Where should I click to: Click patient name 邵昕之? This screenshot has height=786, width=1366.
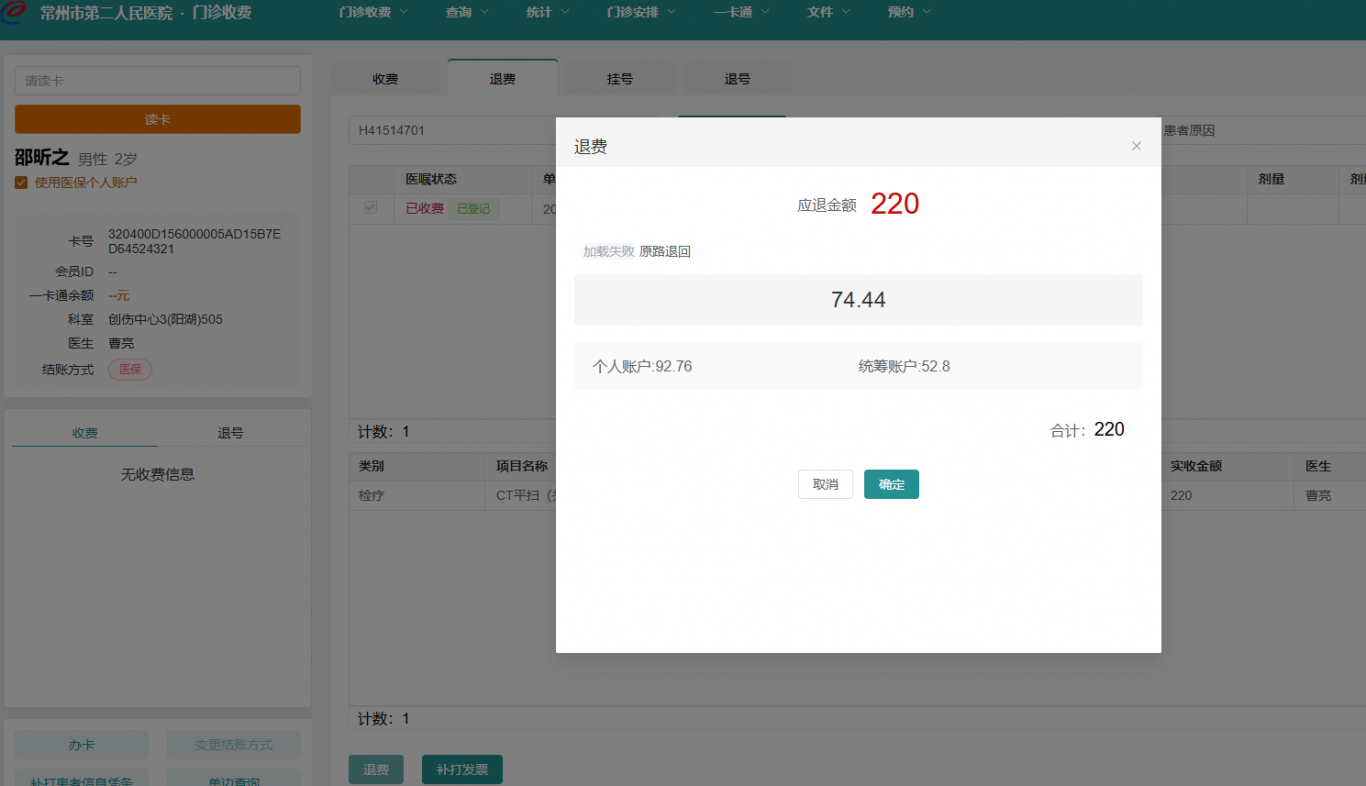[42, 158]
